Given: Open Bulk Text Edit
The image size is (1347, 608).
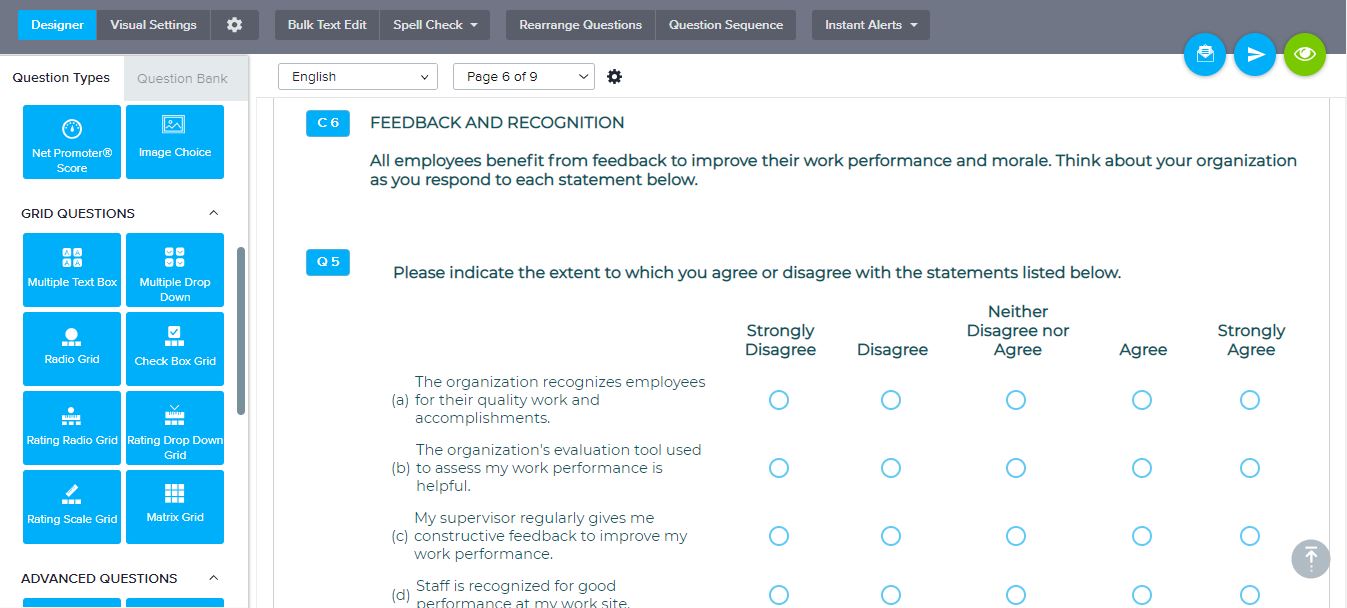Looking at the screenshot, I should click(327, 25).
